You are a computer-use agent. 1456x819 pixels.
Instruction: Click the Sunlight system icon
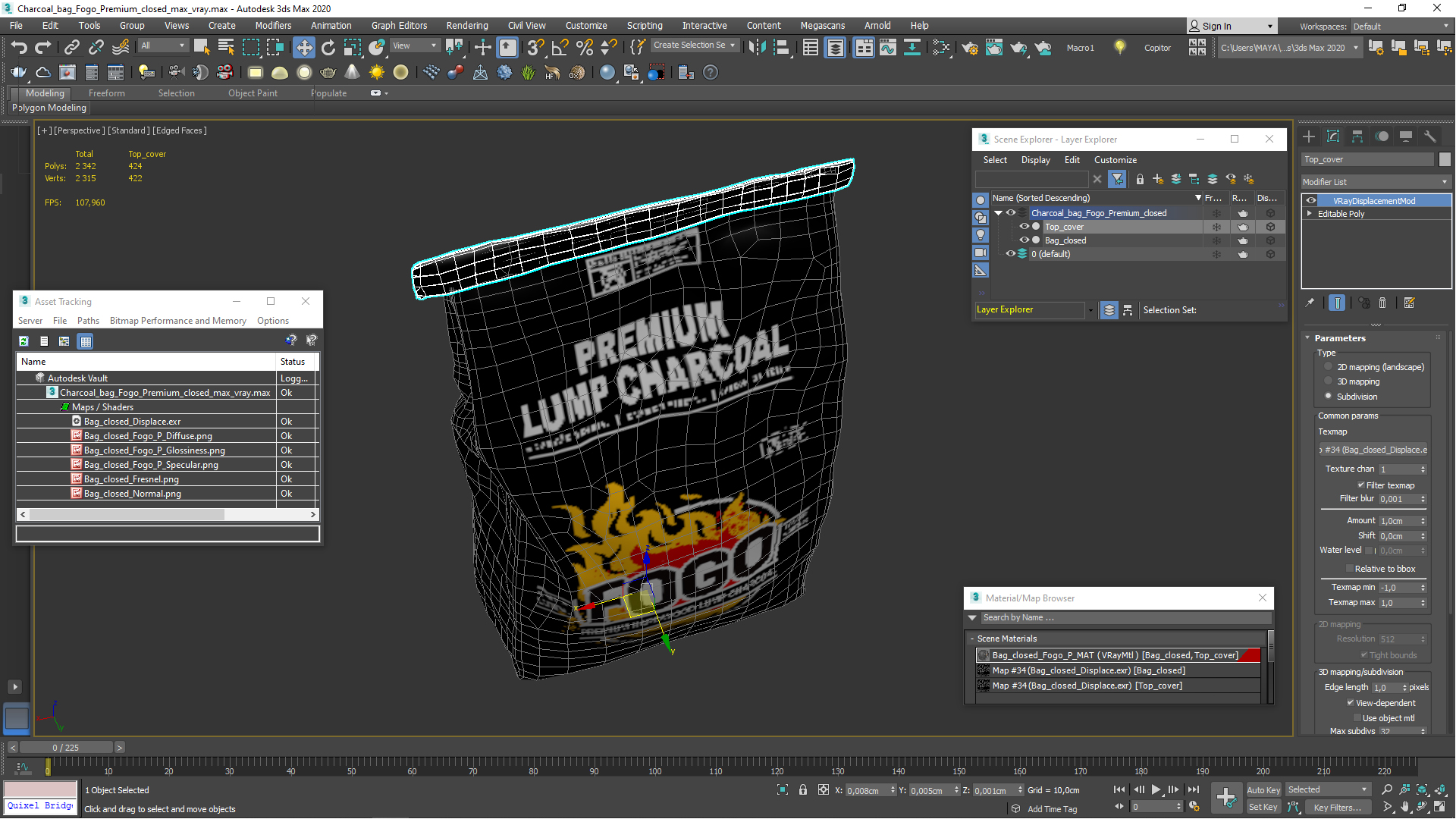[x=376, y=73]
